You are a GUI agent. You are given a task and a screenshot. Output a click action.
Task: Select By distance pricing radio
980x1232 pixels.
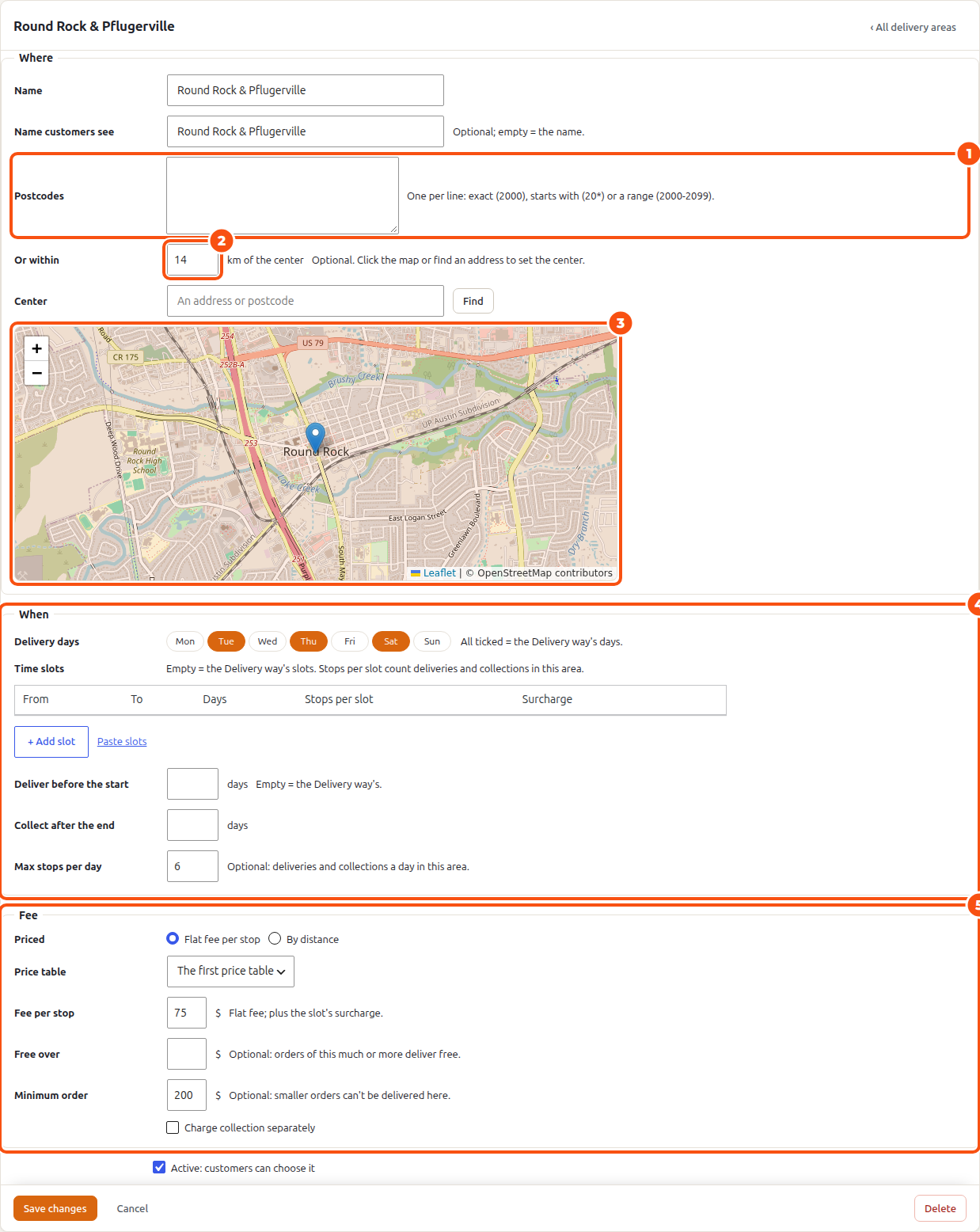coord(275,938)
